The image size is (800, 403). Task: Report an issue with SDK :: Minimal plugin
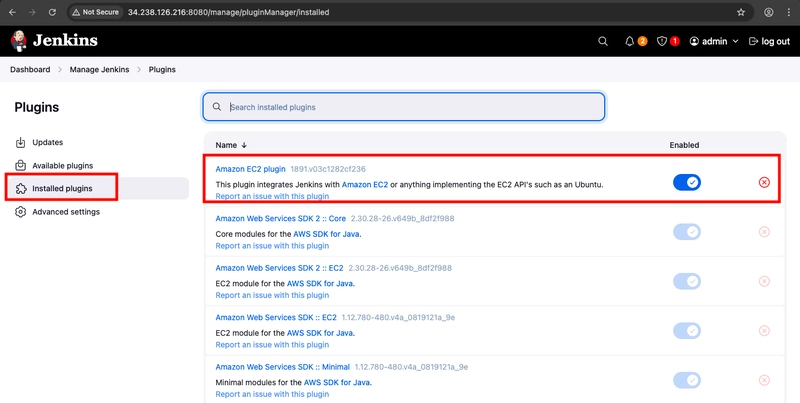tap(272, 394)
